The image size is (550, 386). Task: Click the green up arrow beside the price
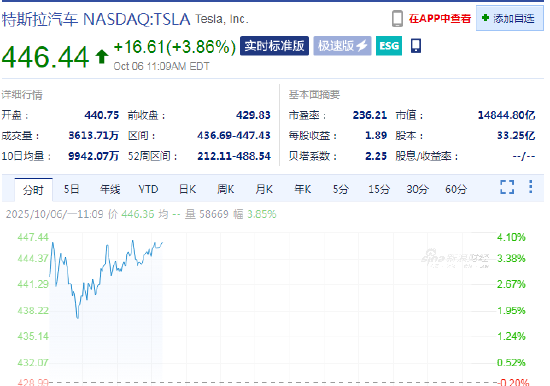pos(102,56)
